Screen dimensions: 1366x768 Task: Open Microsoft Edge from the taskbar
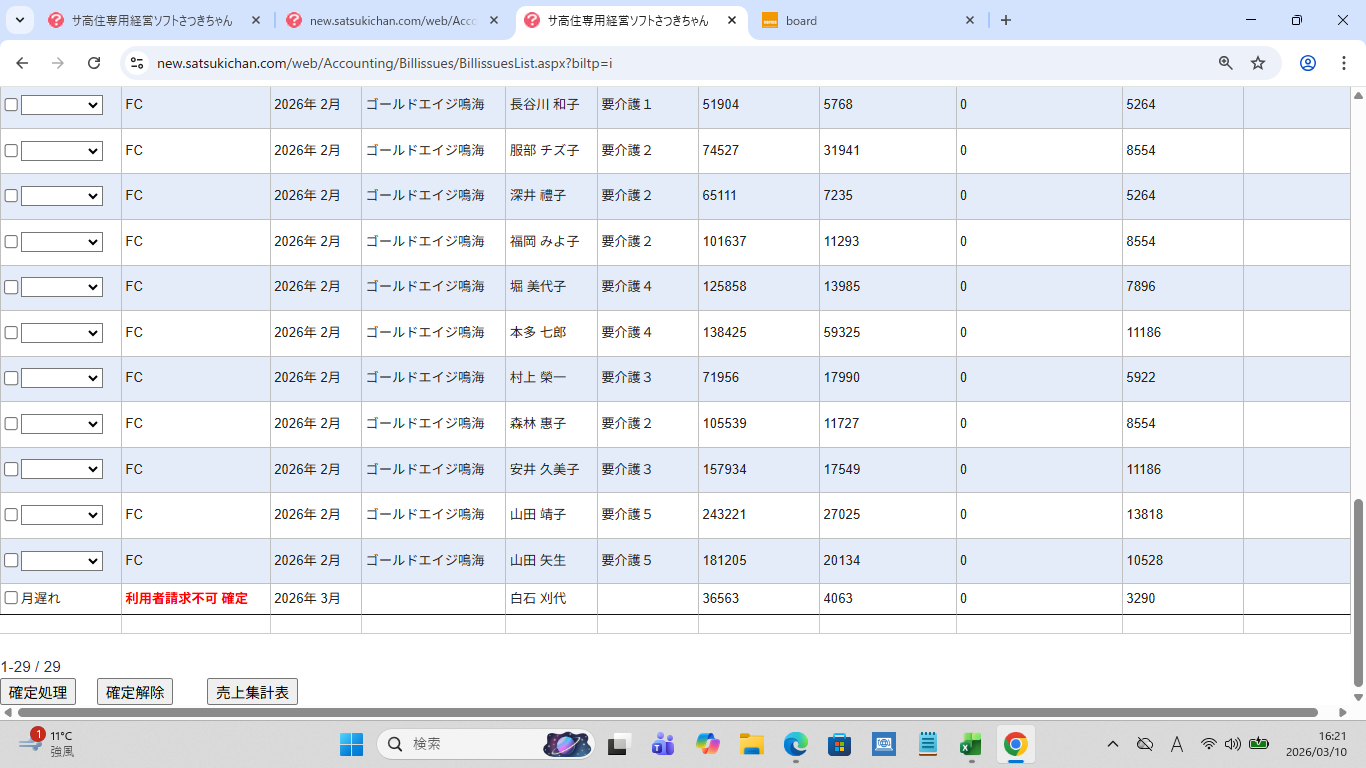[795, 744]
